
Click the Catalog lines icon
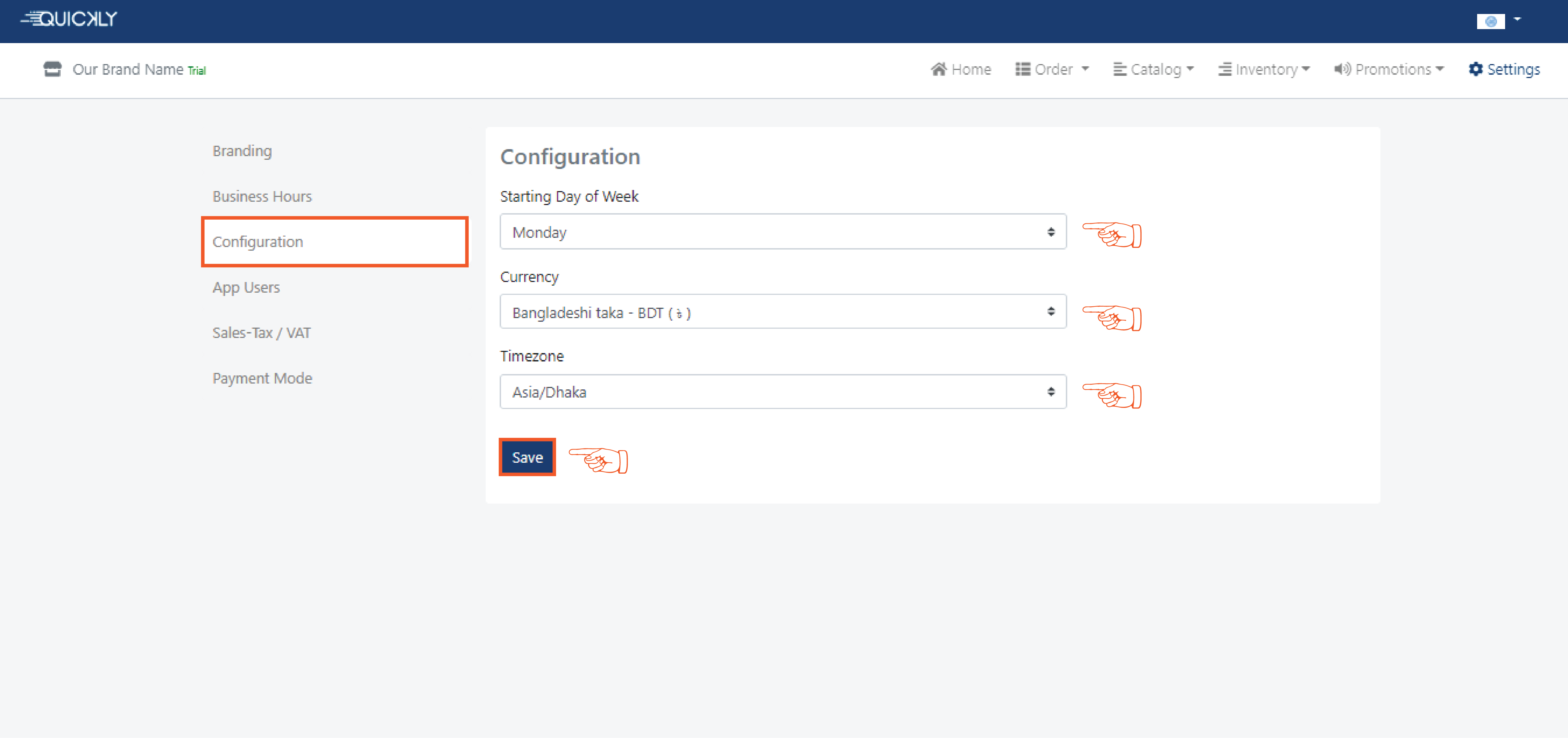(1120, 69)
